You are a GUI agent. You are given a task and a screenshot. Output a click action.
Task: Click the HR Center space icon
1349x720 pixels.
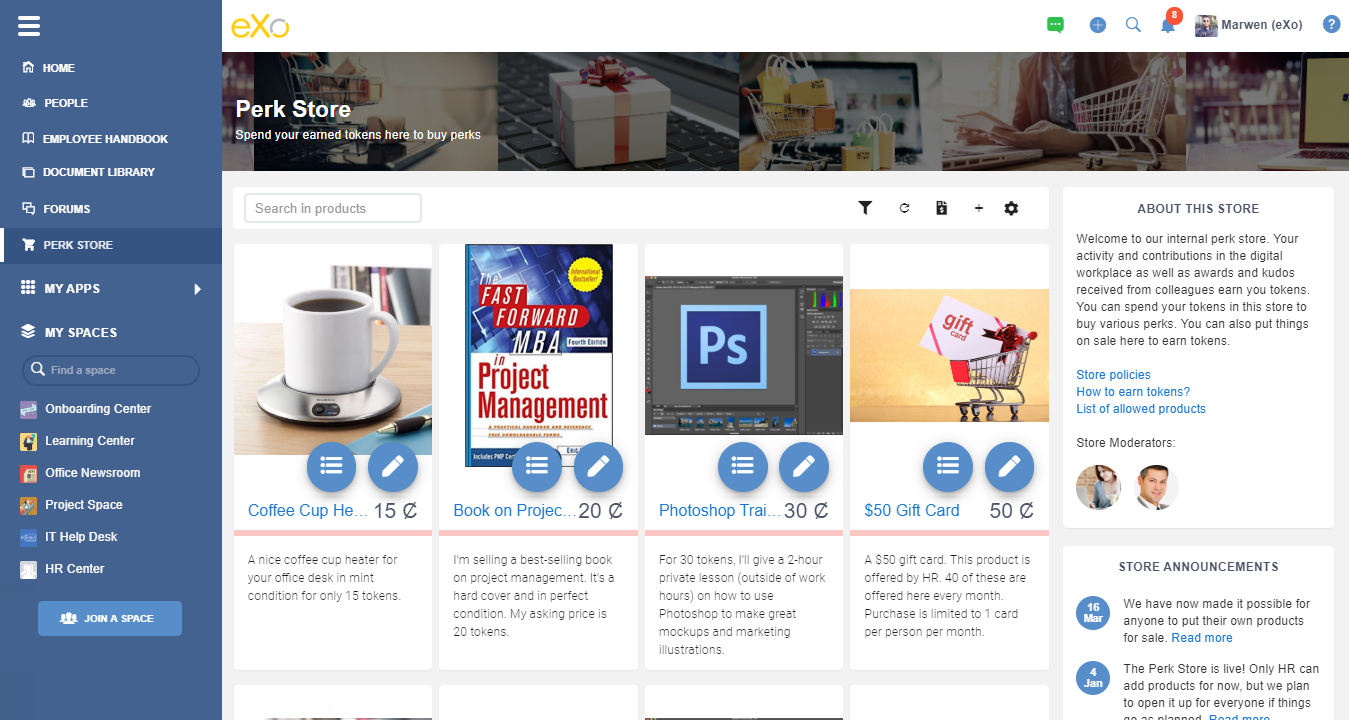point(28,569)
